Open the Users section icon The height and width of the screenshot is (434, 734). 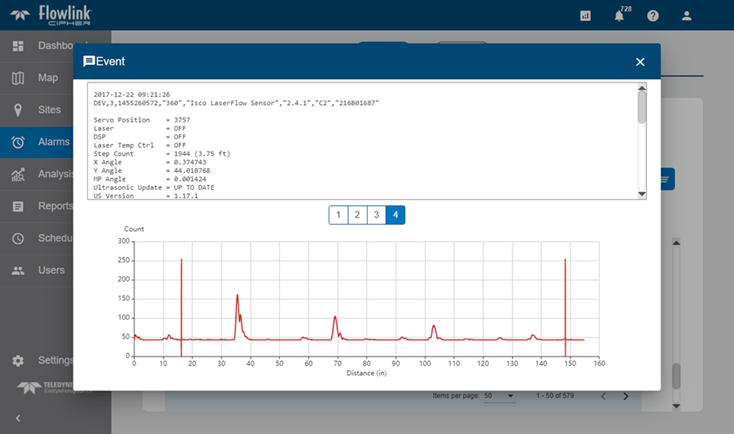pyautogui.click(x=18, y=270)
